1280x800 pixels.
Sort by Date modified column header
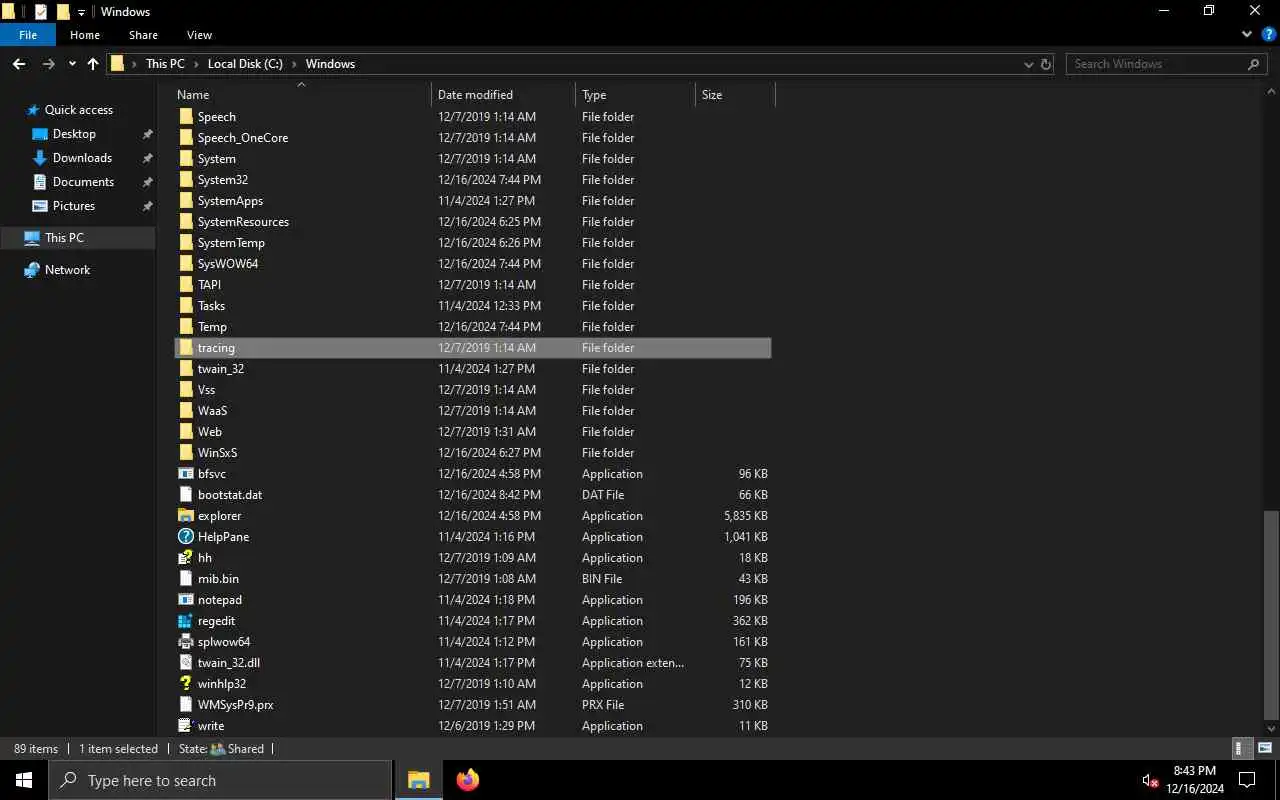pyautogui.click(x=504, y=95)
